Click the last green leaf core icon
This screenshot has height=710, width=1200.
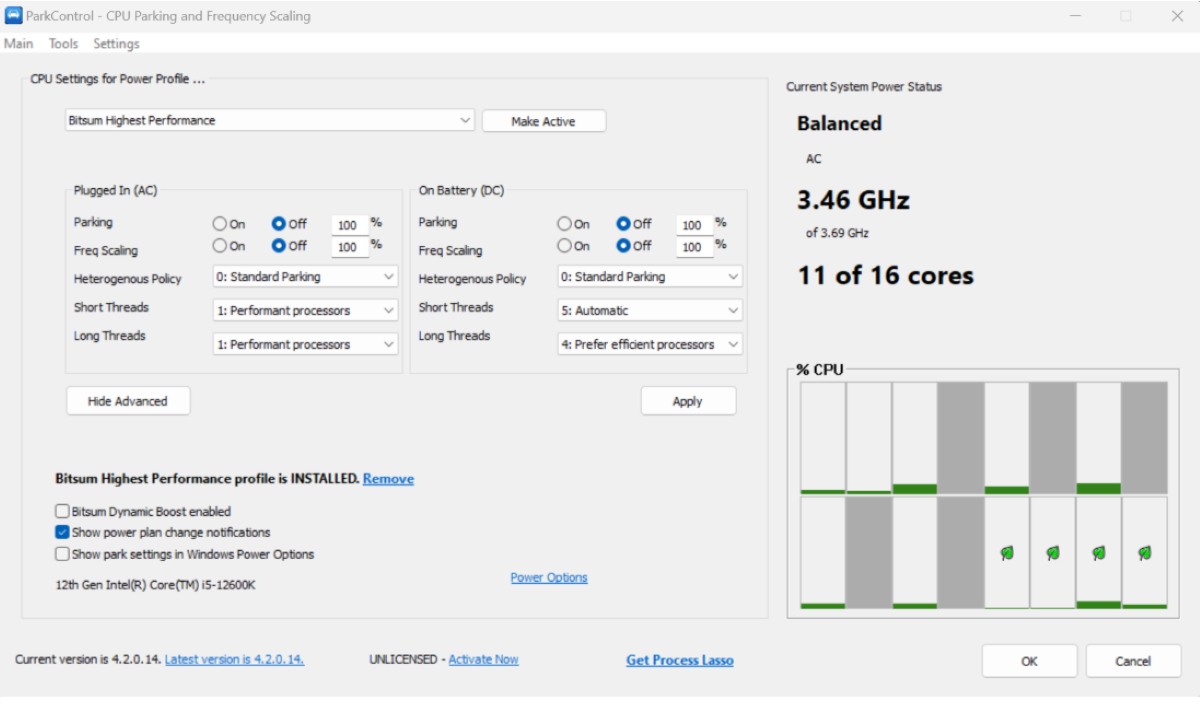point(1144,552)
